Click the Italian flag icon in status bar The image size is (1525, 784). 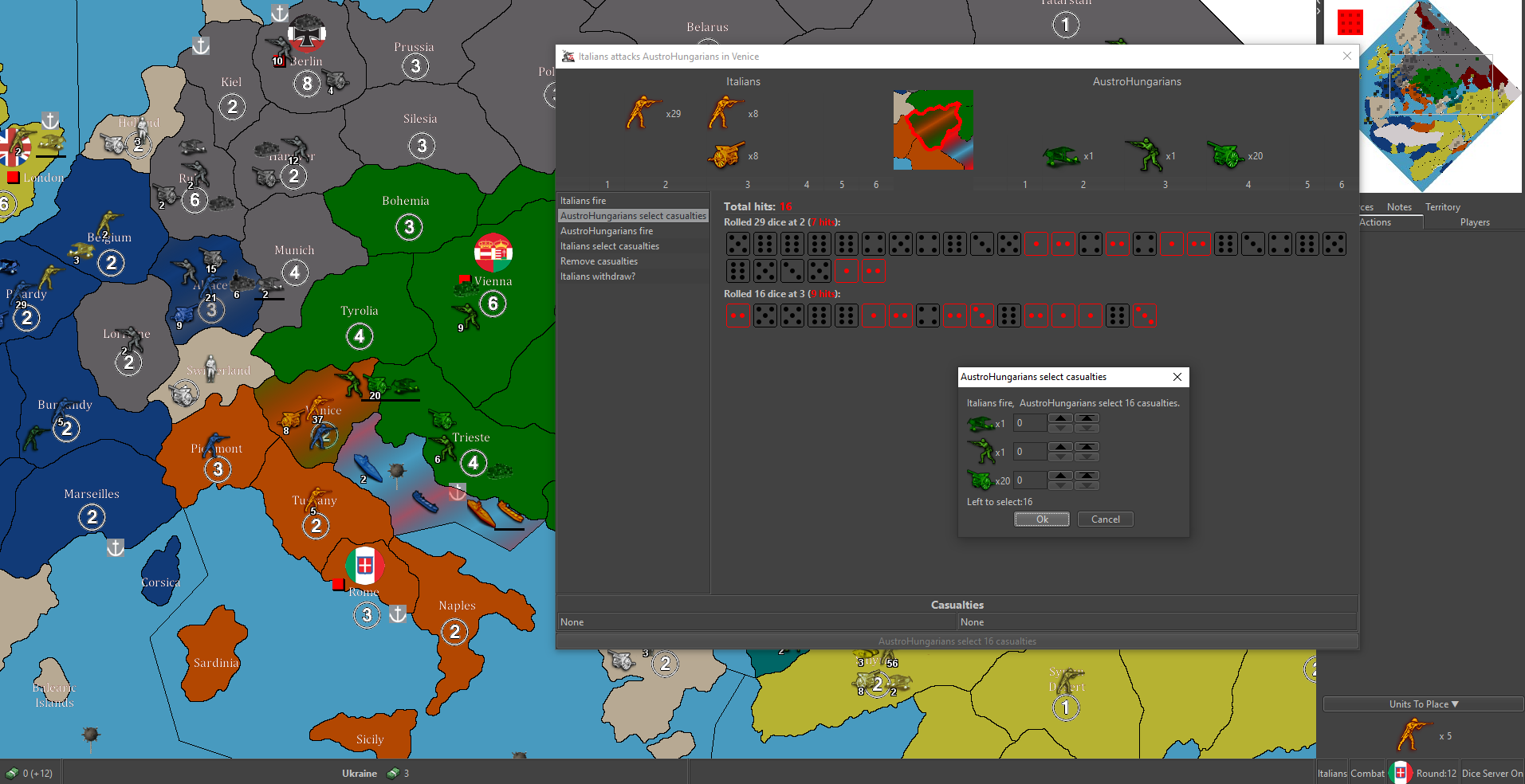click(x=1400, y=773)
